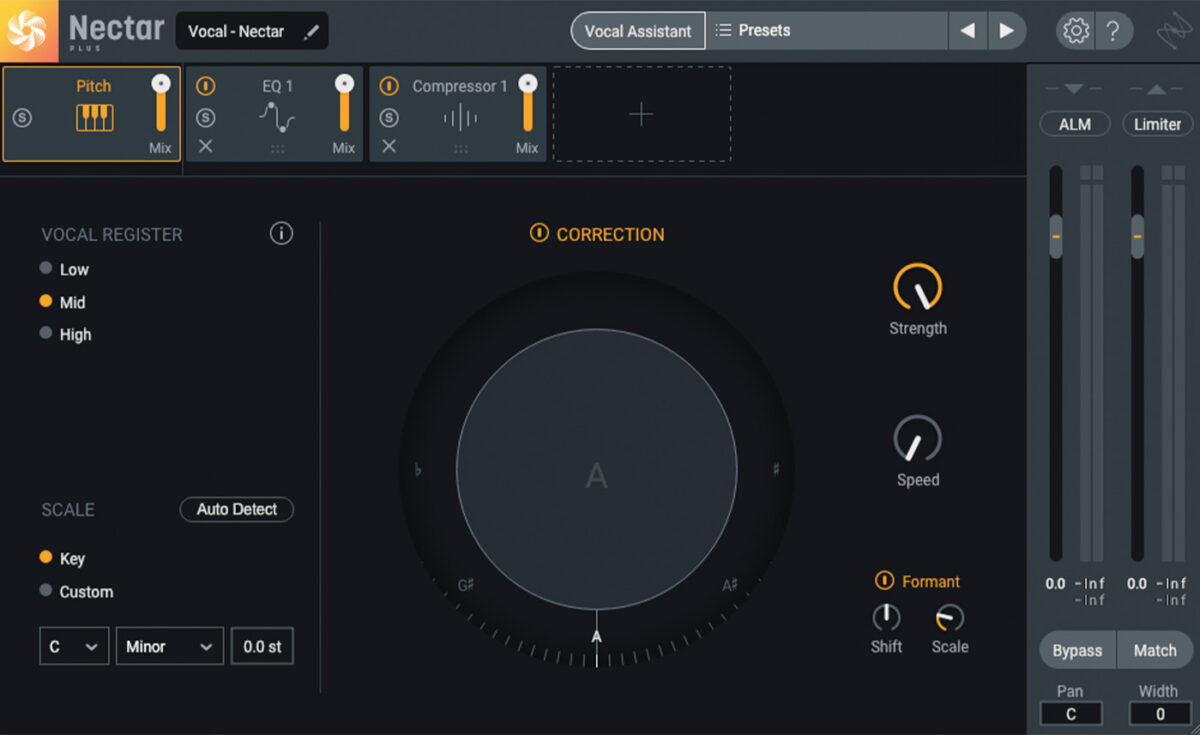Toggle the Formant power button
Screen dimensions: 1200x735
(884, 581)
